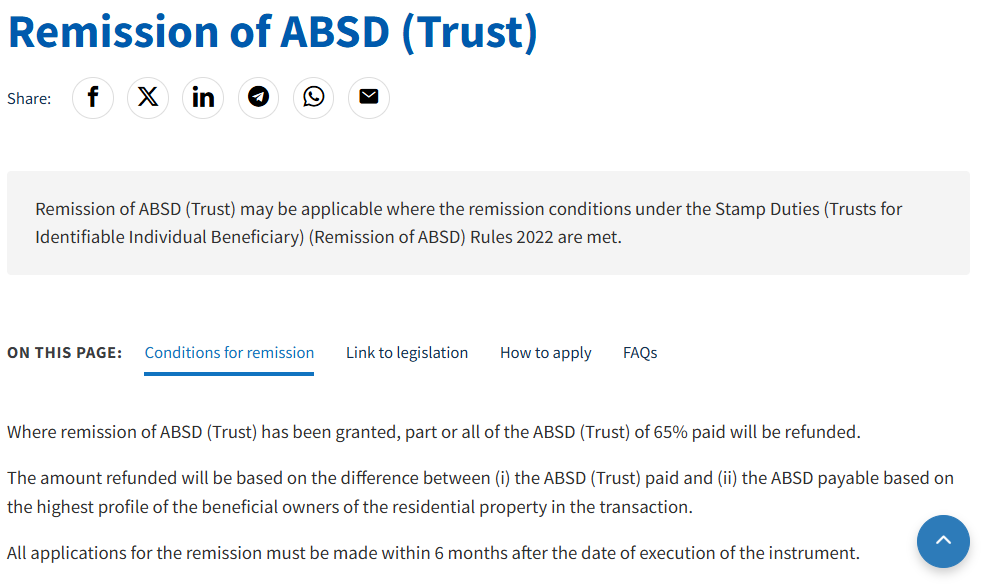Open the FAQs section link
This screenshot has width=991, height=587.
[640, 353]
